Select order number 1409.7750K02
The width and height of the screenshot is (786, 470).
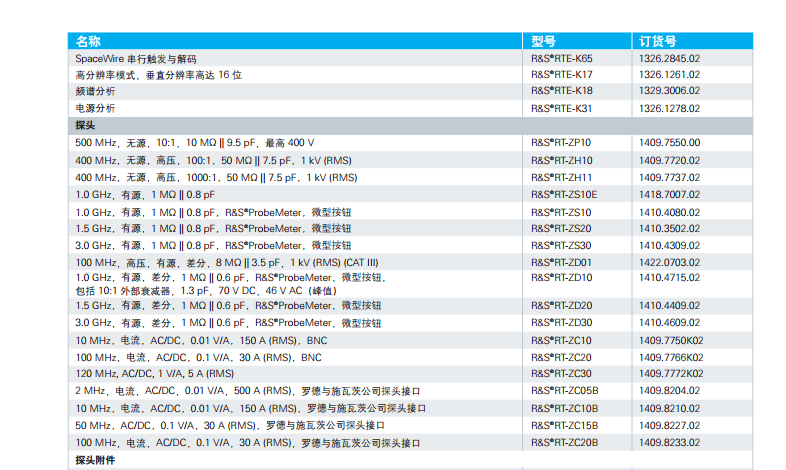point(672,340)
